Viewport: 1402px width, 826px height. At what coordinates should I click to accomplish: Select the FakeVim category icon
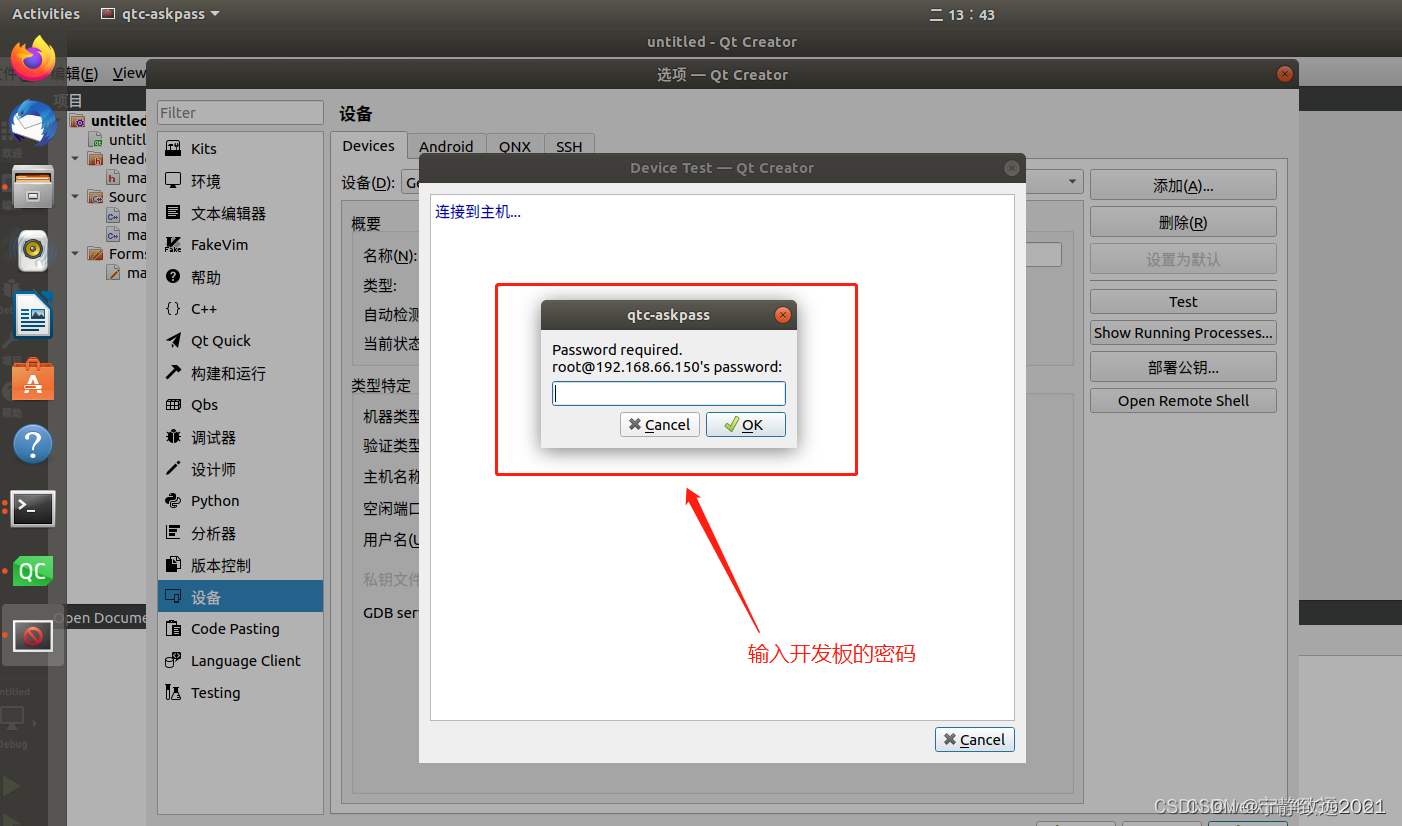tap(173, 245)
